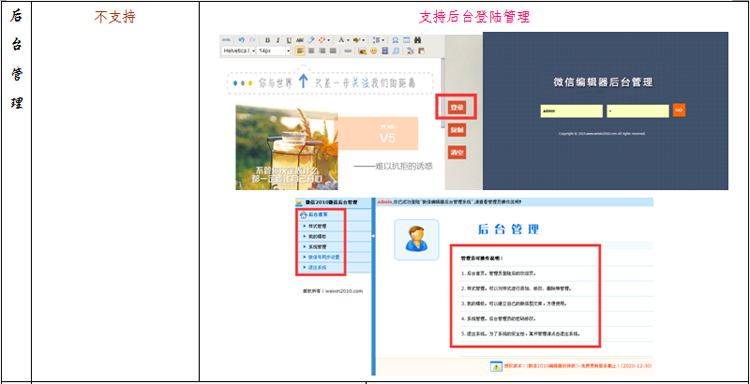Select the V5 YEAR orange block
This screenshot has height=384, width=750.
point(378,134)
